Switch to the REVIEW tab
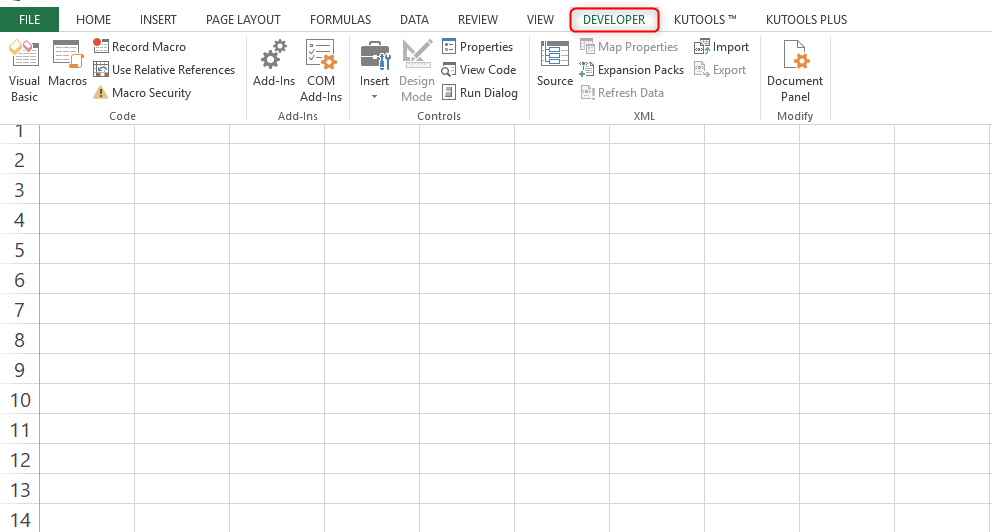 tap(478, 20)
